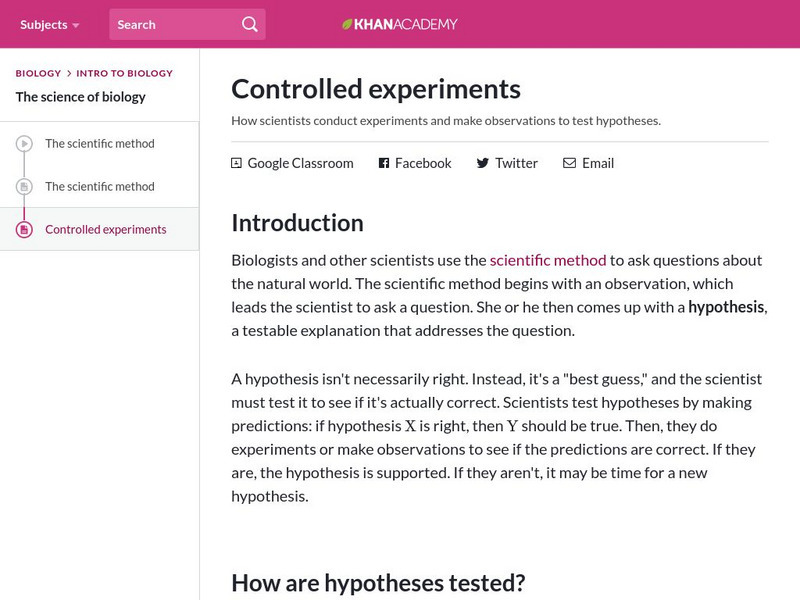This screenshot has height=600, width=800.
Task: Share via the Facebook icon
Action: coord(382,162)
